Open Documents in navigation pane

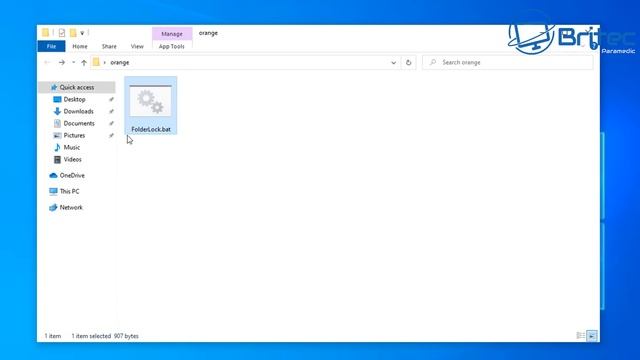pyautogui.click(x=79, y=123)
